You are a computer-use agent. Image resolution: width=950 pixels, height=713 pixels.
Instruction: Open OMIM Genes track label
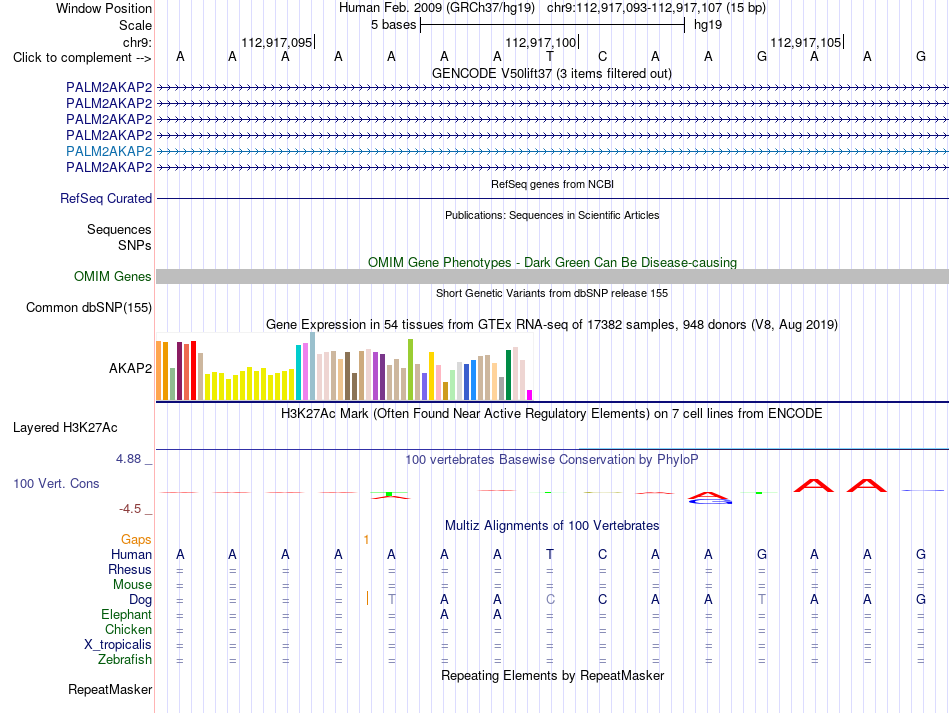coord(113,277)
